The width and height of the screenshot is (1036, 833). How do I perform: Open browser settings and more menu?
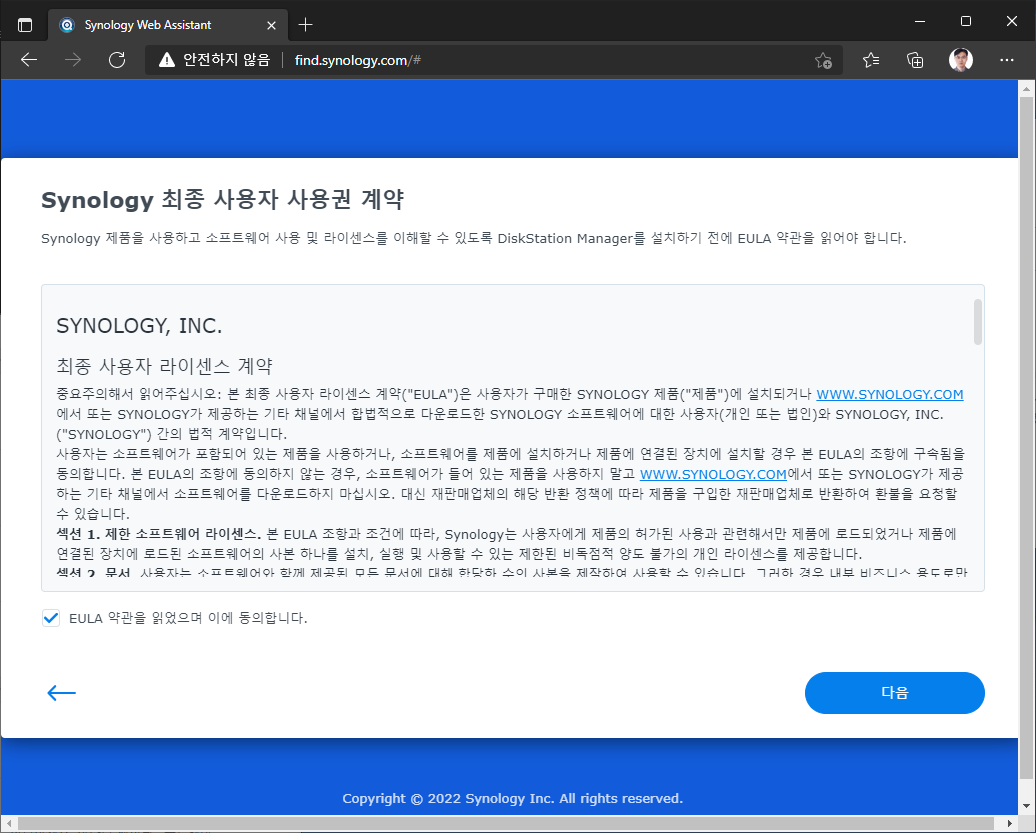(x=1007, y=60)
